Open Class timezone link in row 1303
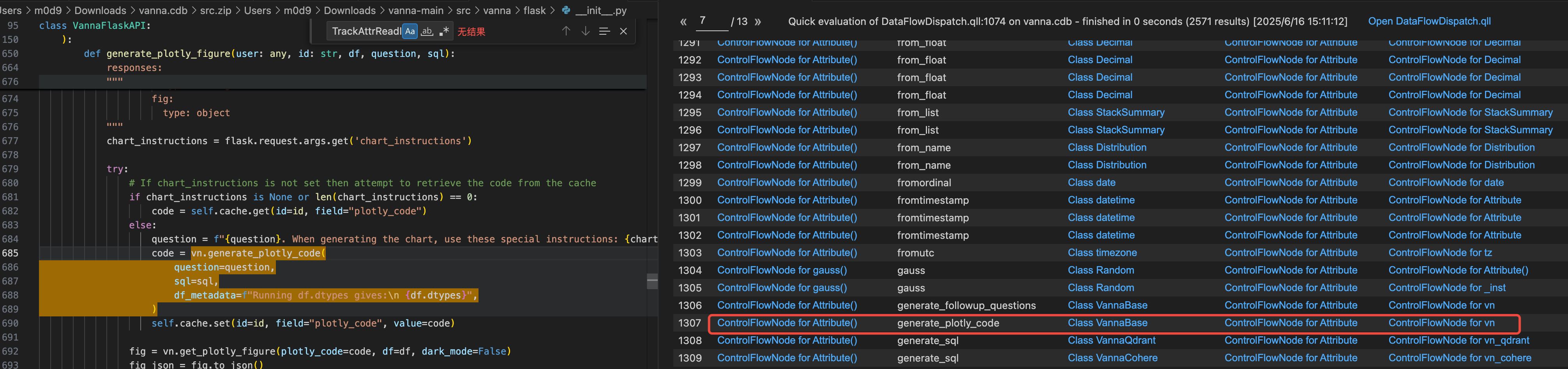1568x369 pixels. pyautogui.click(x=1102, y=252)
